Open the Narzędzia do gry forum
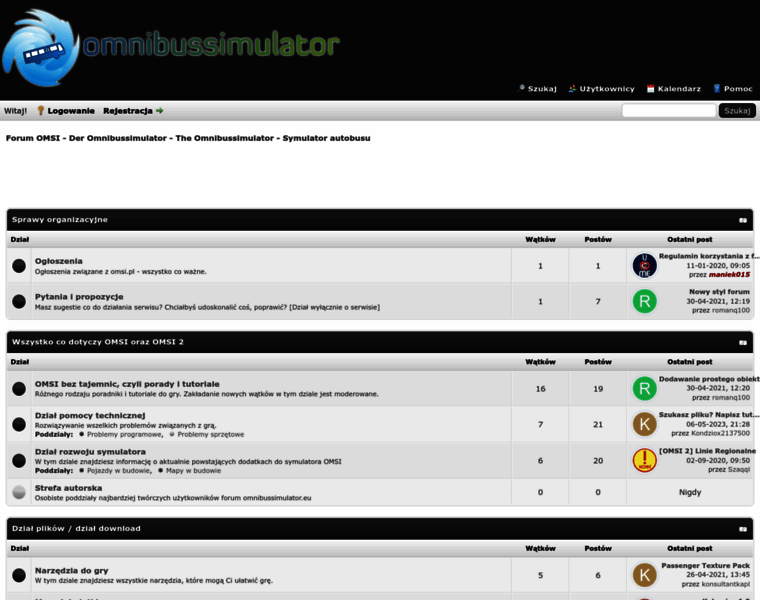The height and width of the screenshot is (600, 760). coord(72,571)
